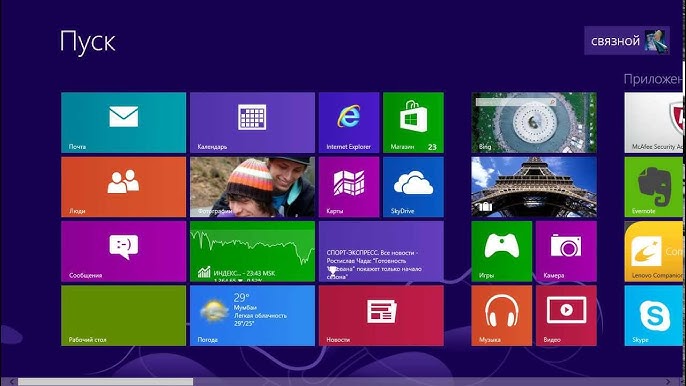Image resolution: width=686 pixels, height=386 pixels.
Task: Open the Bing search tile
Action: (x=534, y=123)
